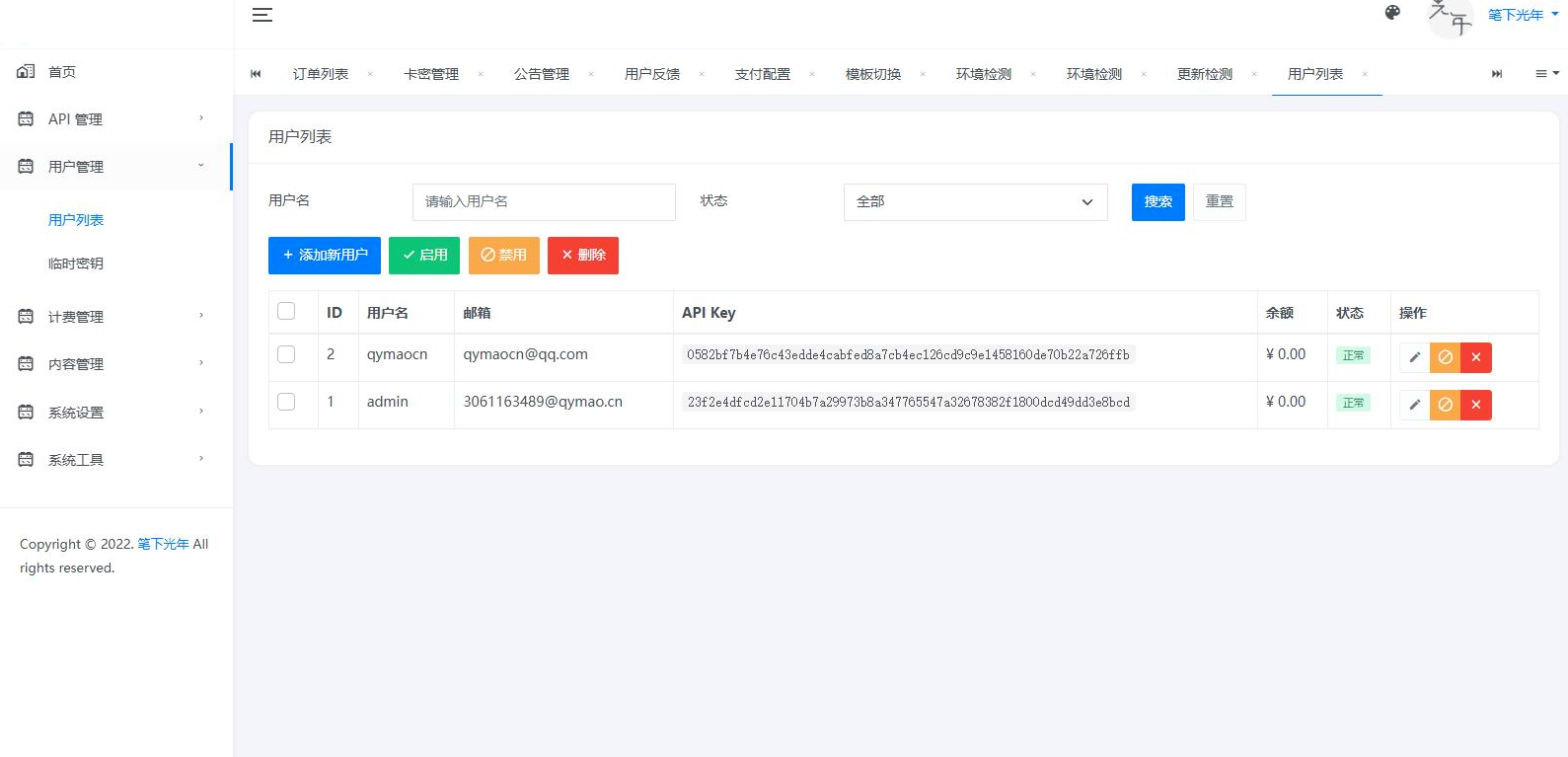Image resolution: width=1568 pixels, height=757 pixels.
Task: Switch to the 卡密管理 tab
Action: coord(431,74)
